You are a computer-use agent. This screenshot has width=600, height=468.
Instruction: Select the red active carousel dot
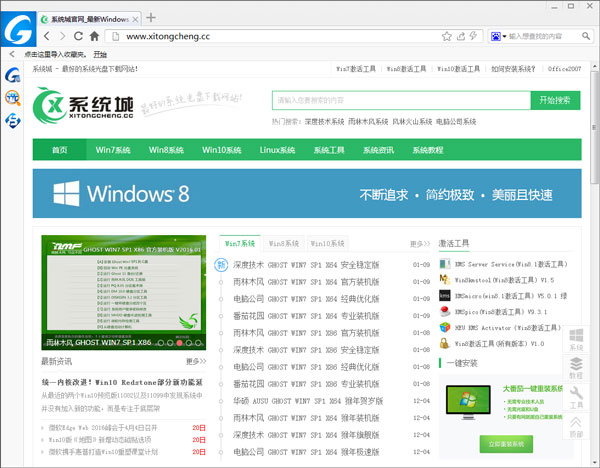coord(179,342)
